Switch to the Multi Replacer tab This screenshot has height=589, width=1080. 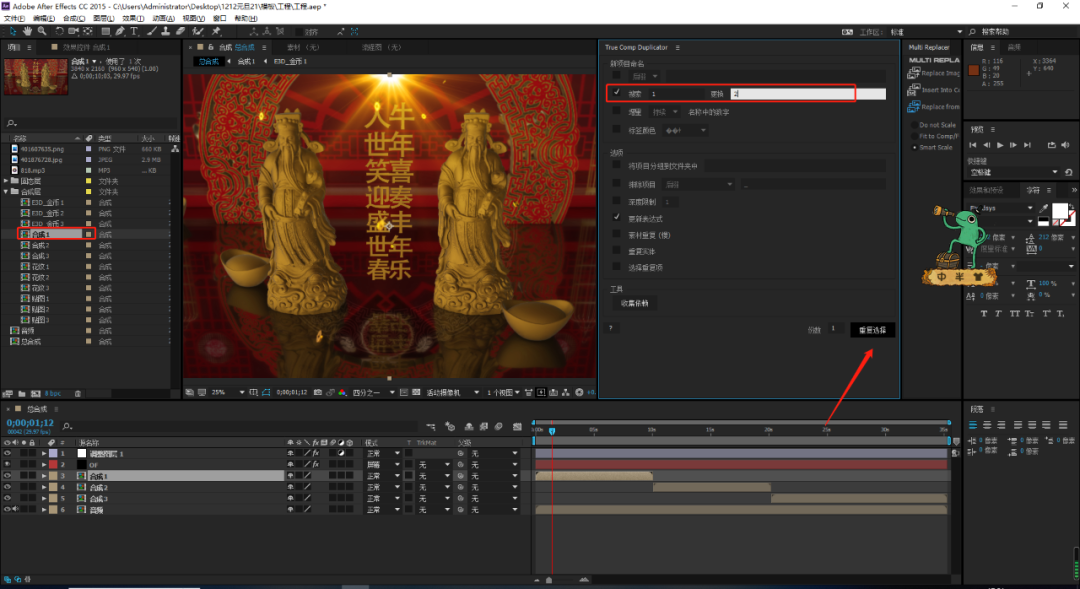tap(928, 48)
